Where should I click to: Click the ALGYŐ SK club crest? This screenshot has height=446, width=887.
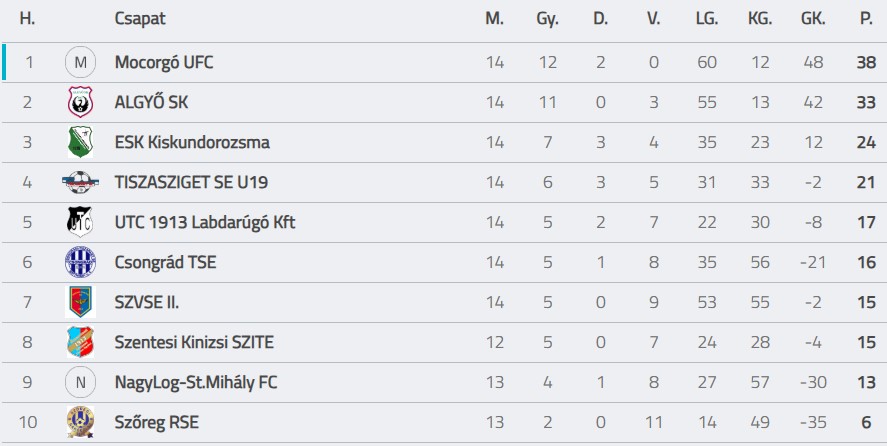coord(80,103)
